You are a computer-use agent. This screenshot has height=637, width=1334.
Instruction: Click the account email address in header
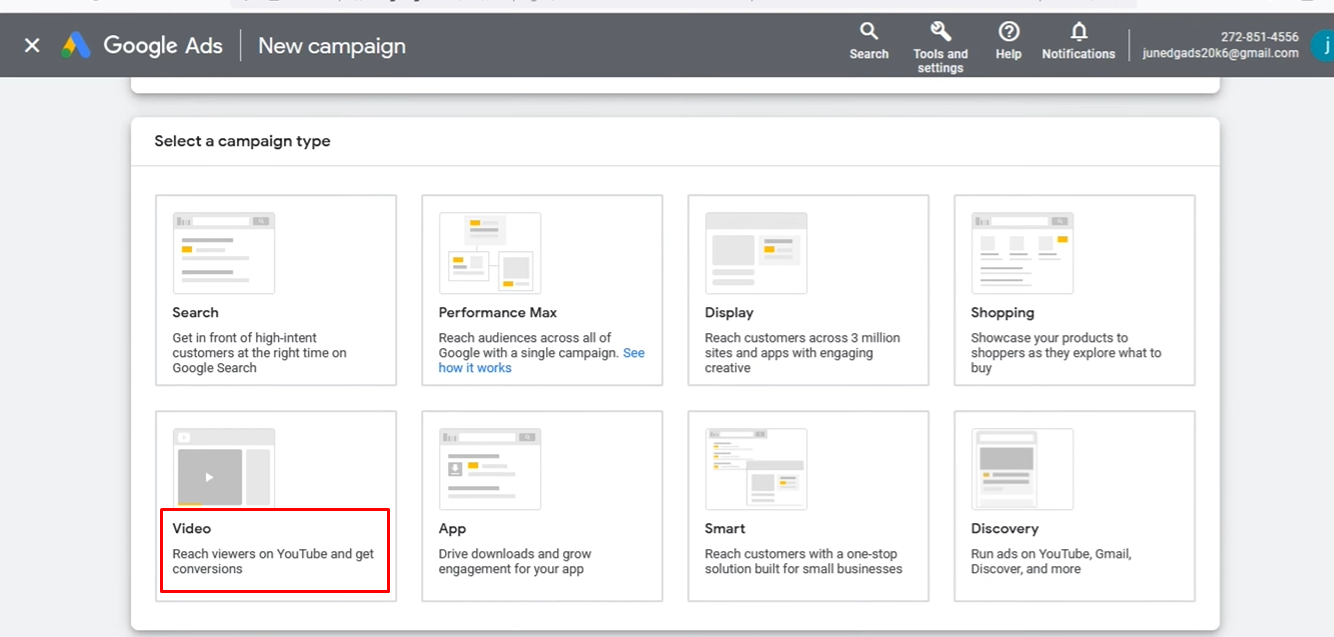pos(1220,53)
